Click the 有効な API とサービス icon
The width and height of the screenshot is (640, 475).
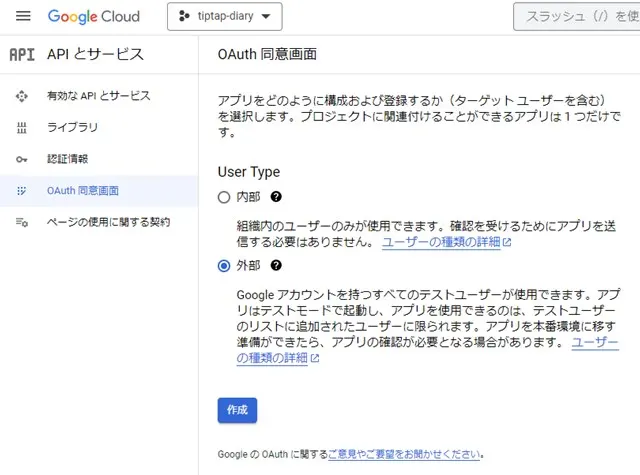(x=22, y=96)
